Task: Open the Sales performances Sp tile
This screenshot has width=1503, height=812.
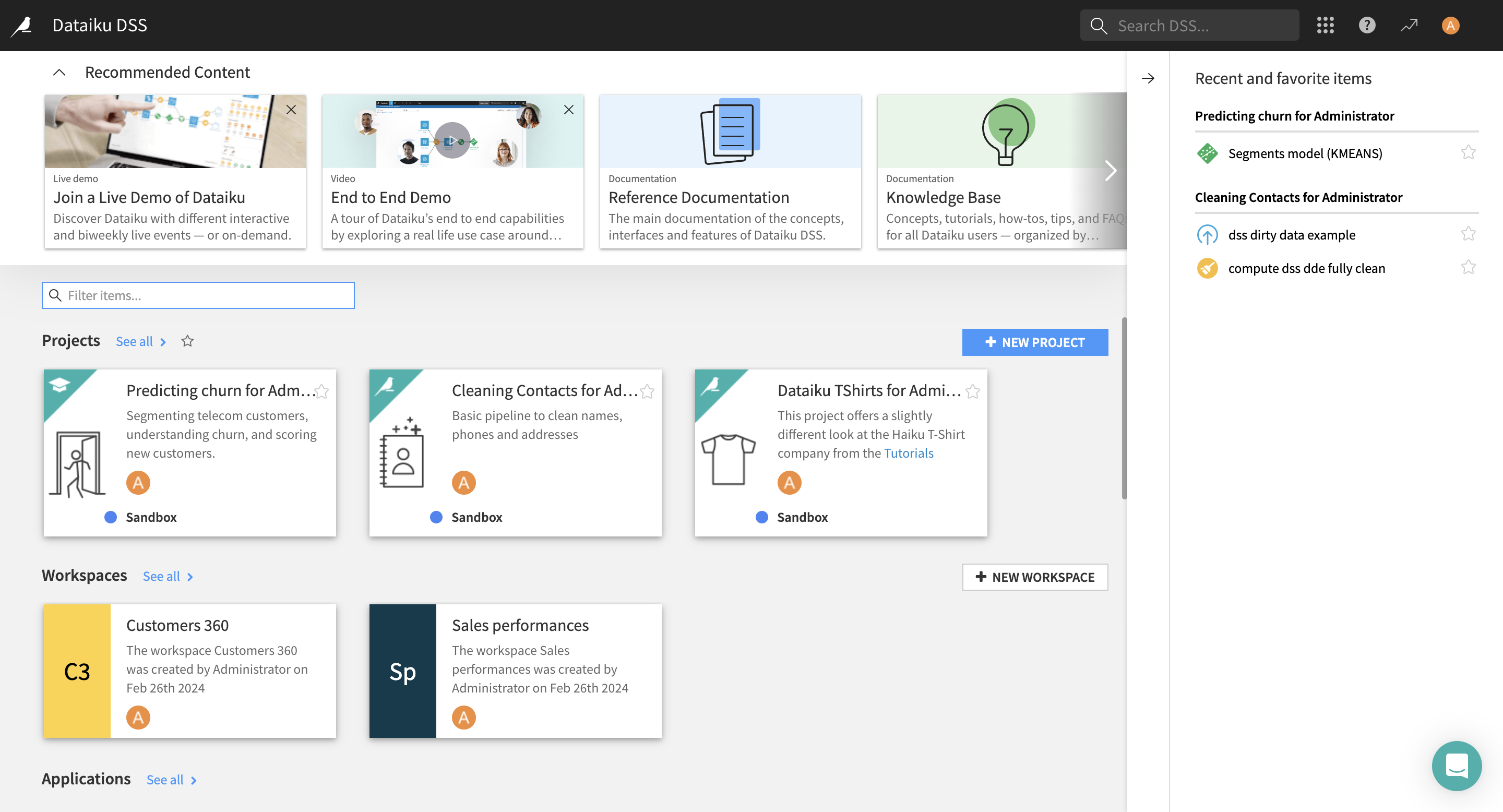Action: (x=402, y=671)
